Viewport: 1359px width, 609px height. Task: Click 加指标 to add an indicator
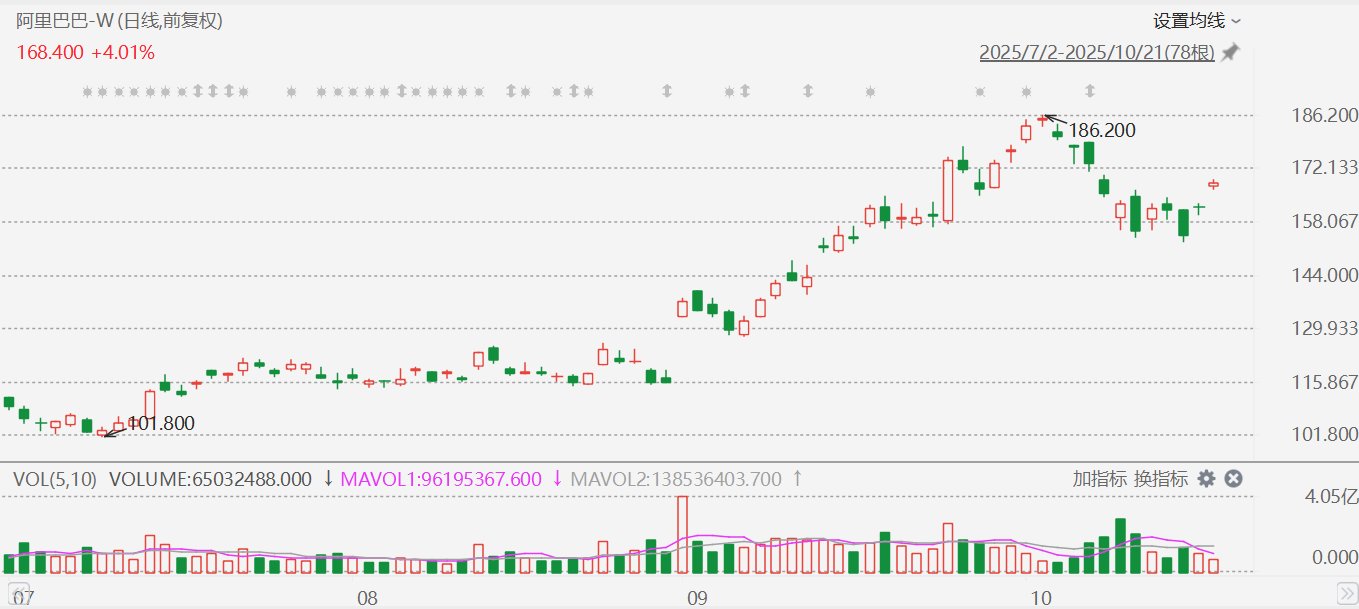coord(1099,479)
